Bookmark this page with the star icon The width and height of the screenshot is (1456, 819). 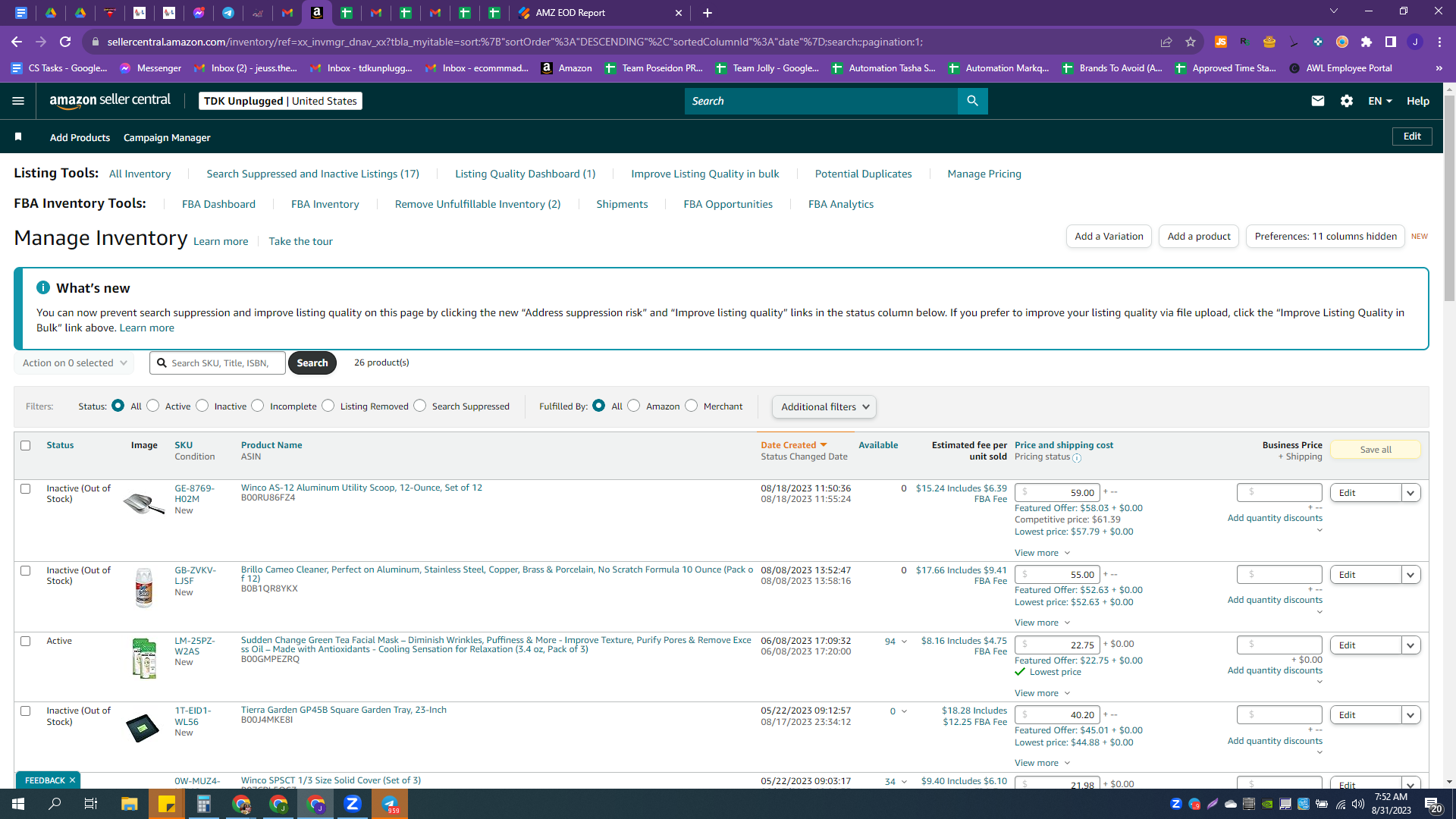pos(1191,42)
